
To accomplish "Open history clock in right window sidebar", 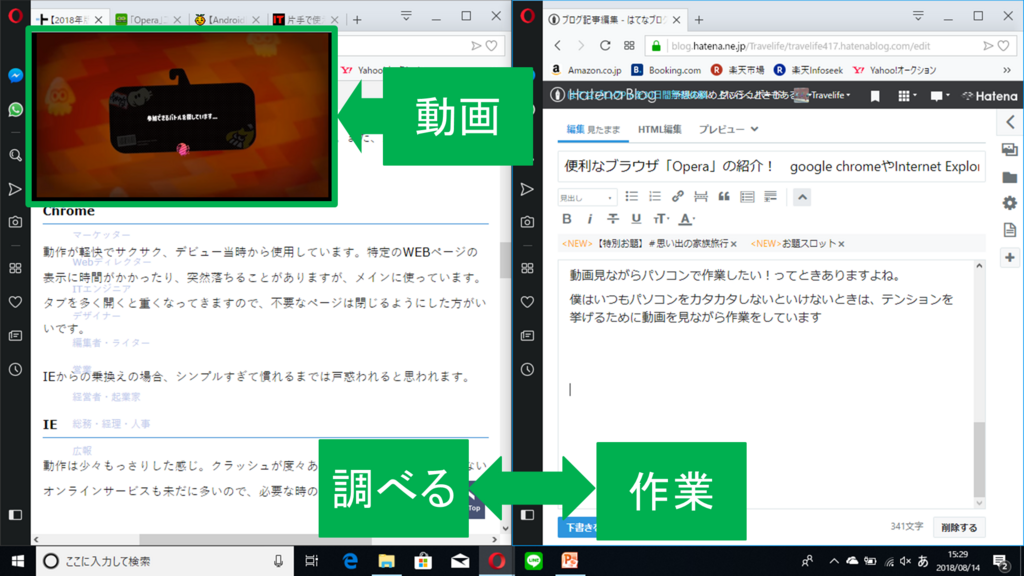I will tap(528, 370).
